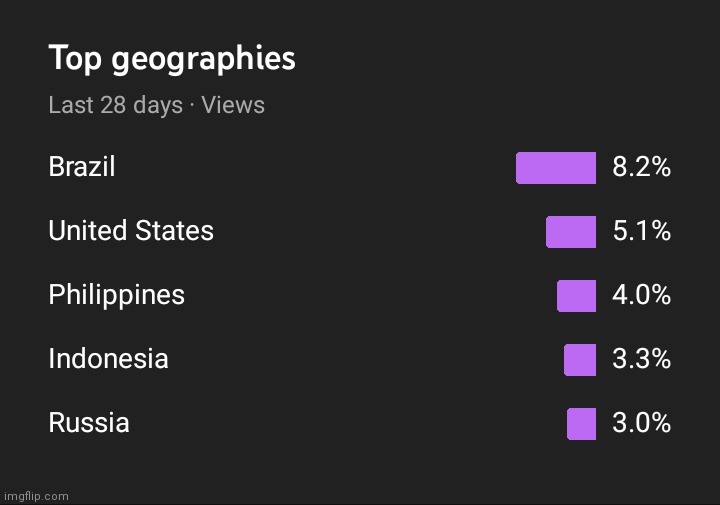Select the Philippines country label
720x505 pixels.
(x=117, y=295)
